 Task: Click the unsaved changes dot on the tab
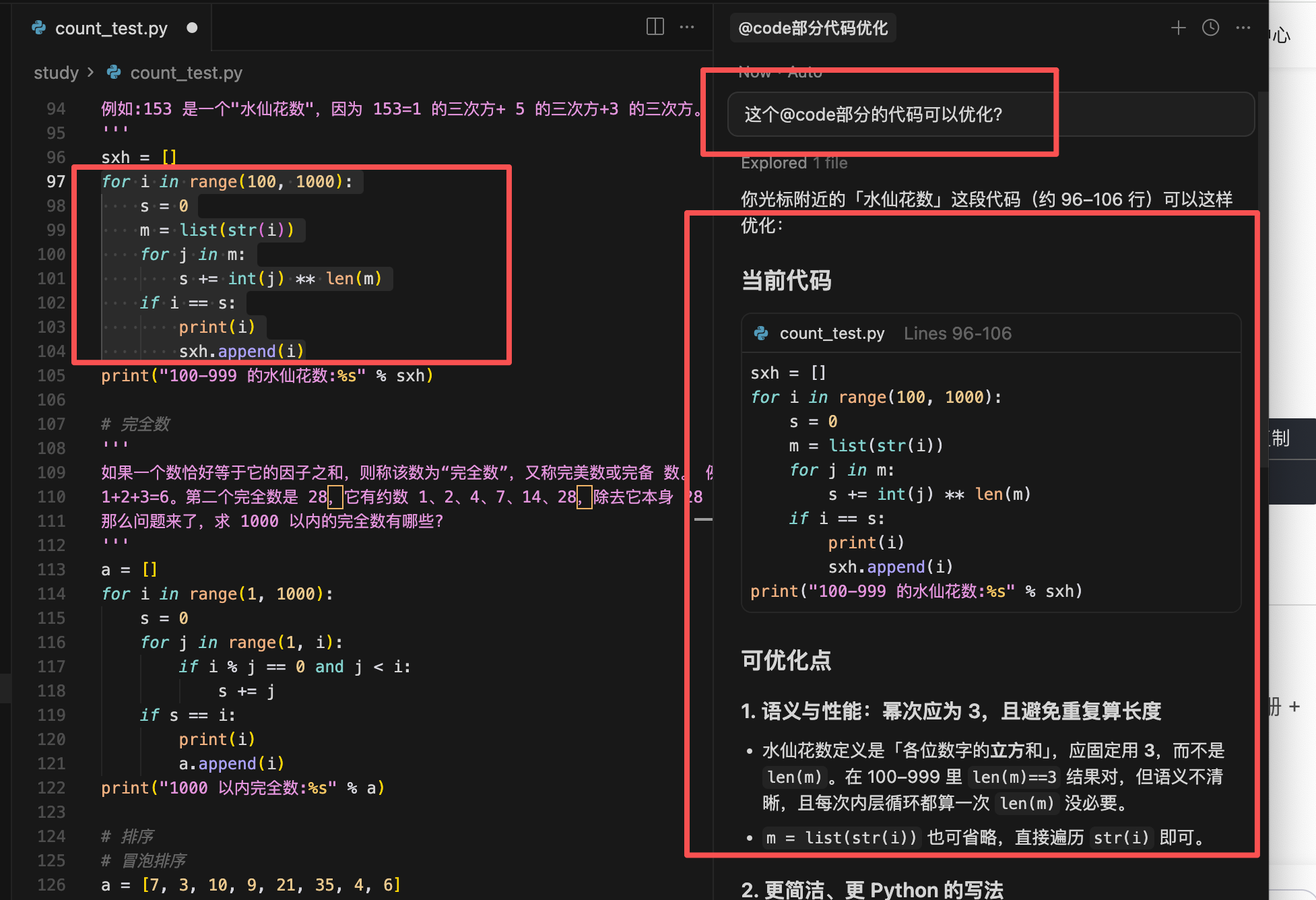pos(192,28)
